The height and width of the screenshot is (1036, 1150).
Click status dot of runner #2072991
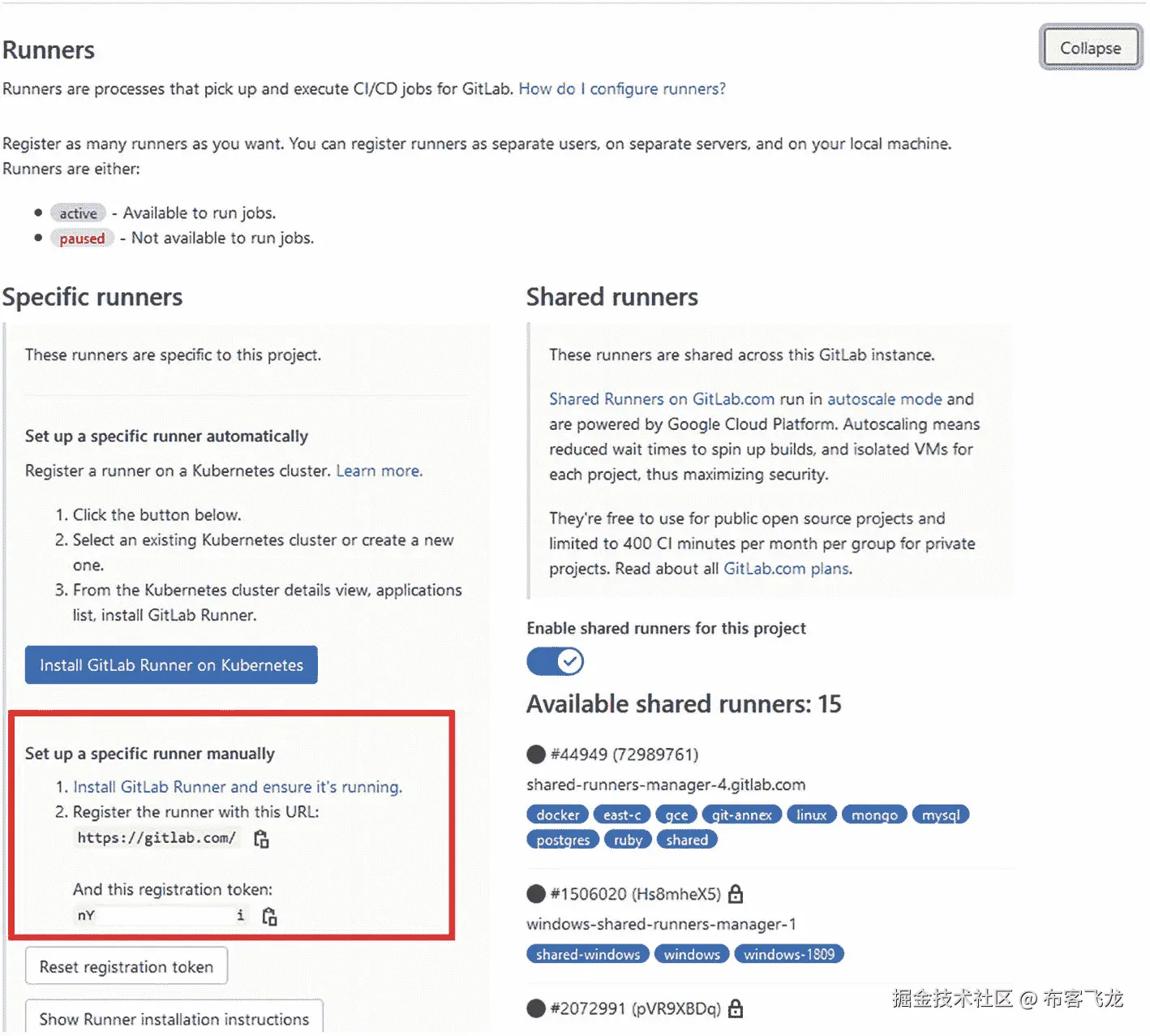tap(536, 1008)
